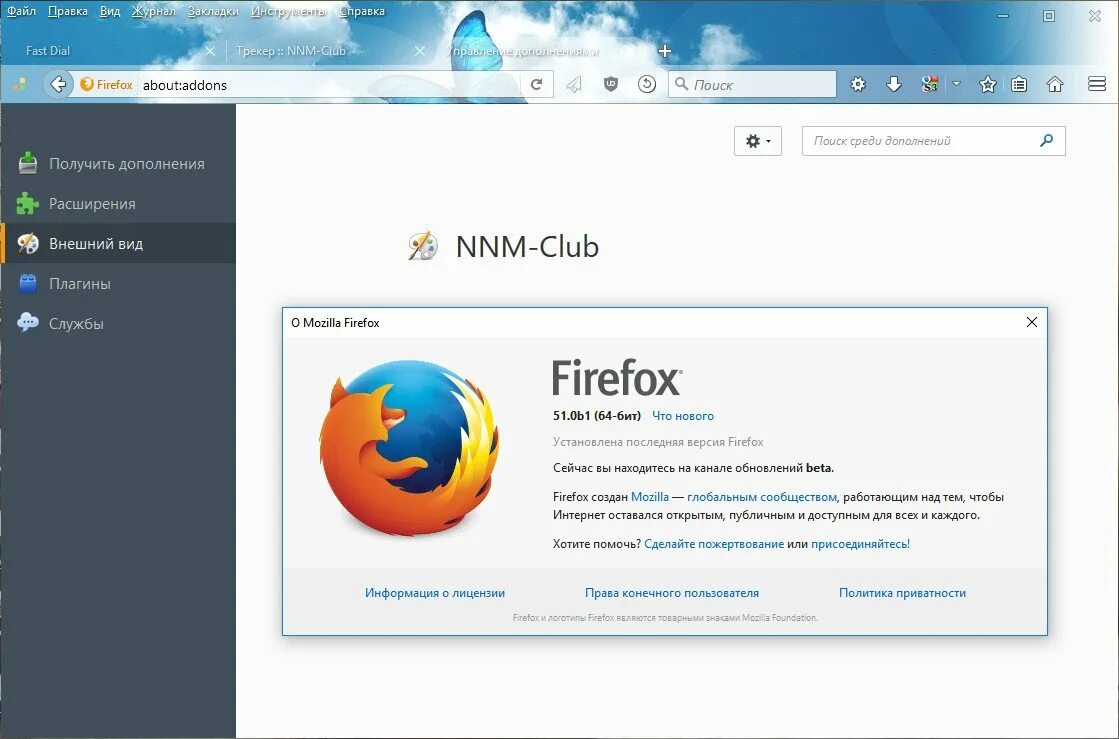This screenshot has height=739, width=1119.
Task: Follow the Mozilla link
Action: (649, 496)
